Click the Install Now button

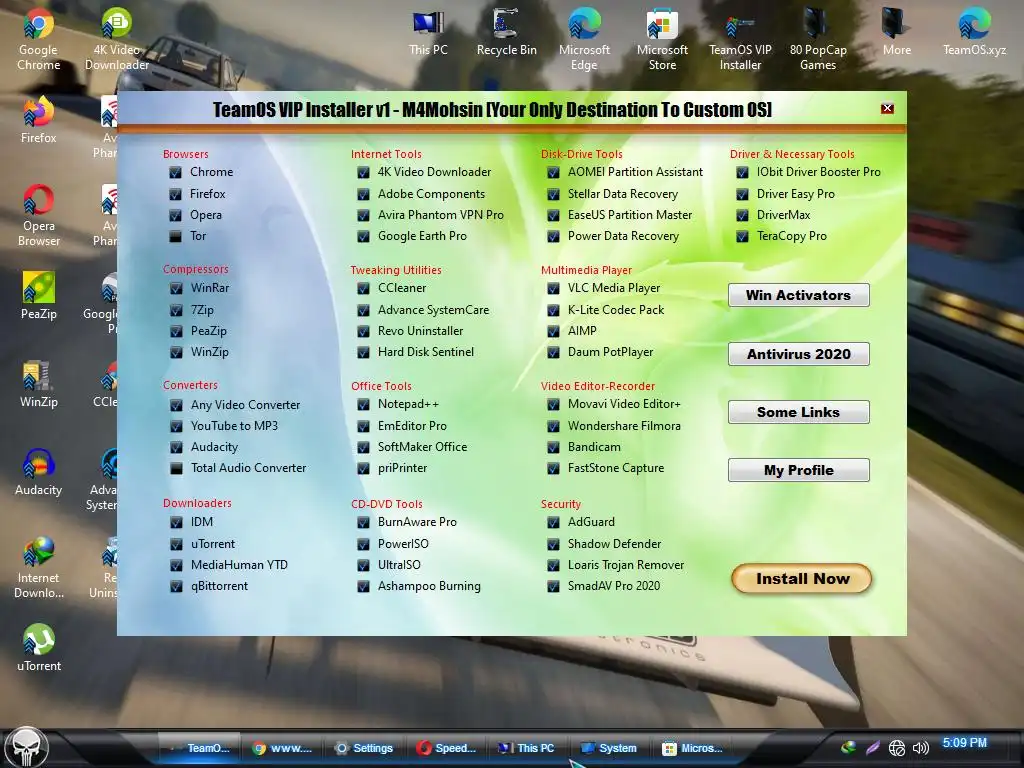point(802,579)
